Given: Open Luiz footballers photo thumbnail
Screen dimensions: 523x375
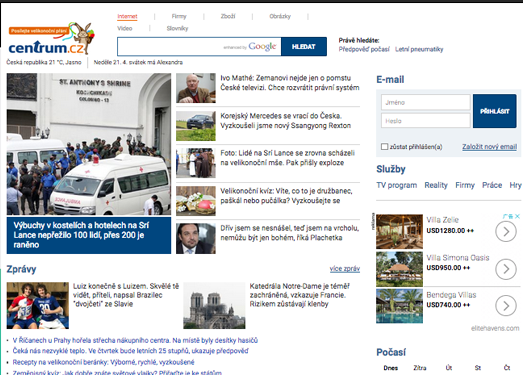Looking at the screenshot, I should 38,306.
